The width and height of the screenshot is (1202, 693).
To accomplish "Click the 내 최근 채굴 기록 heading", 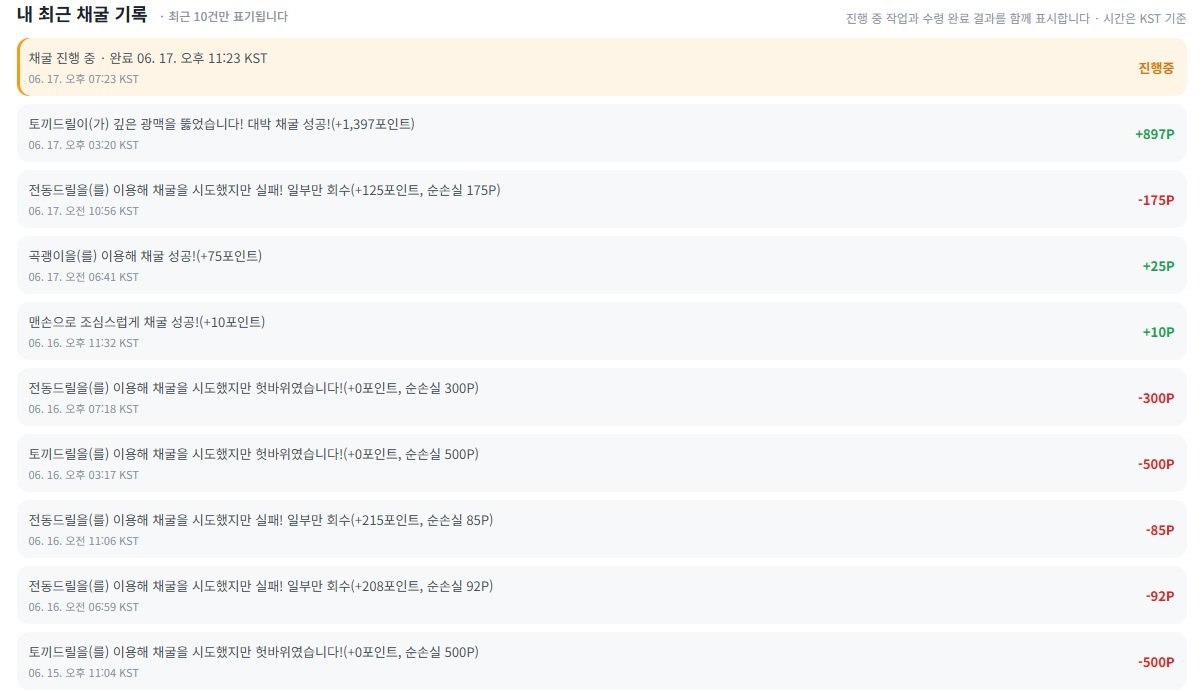I will [82, 15].
